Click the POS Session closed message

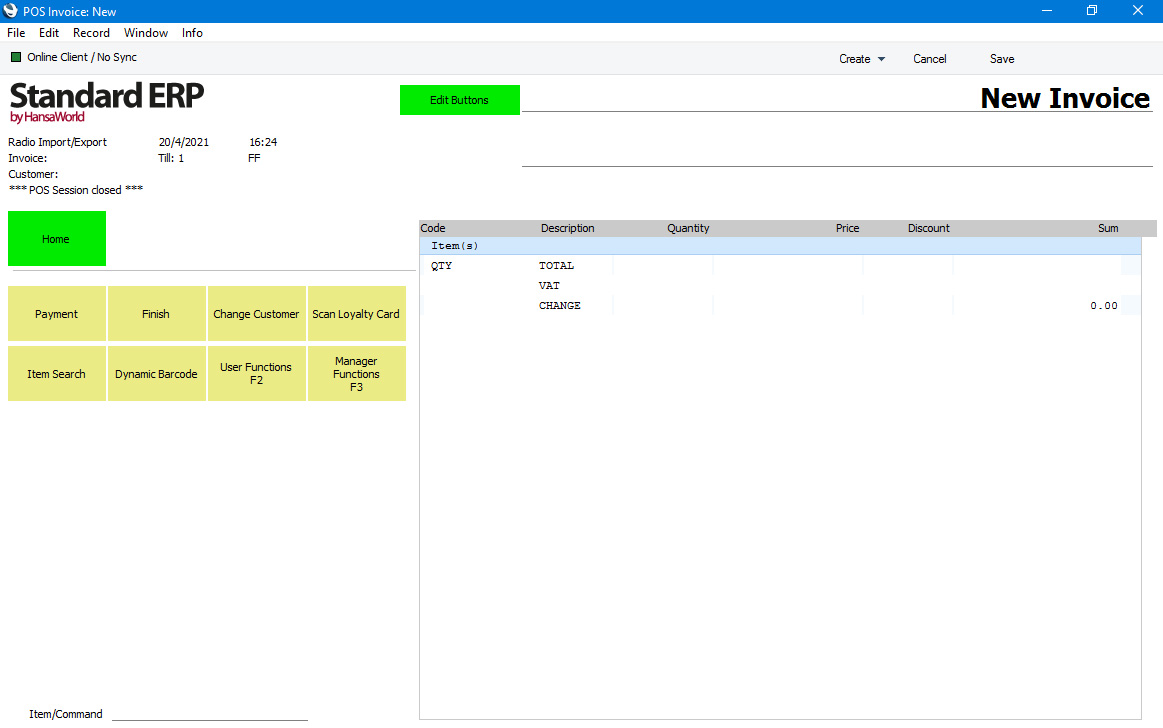pyautogui.click(x=76, y=190)
